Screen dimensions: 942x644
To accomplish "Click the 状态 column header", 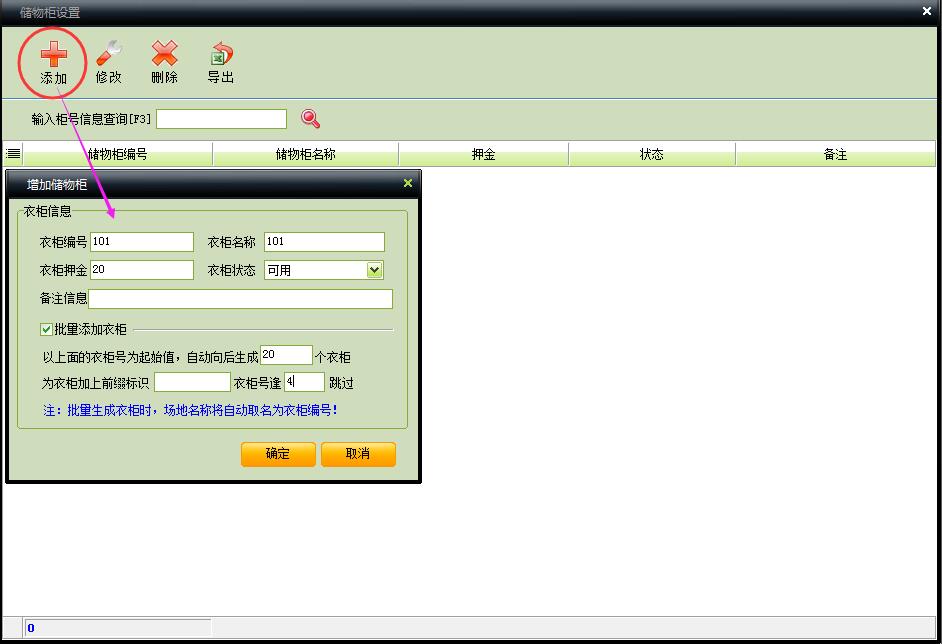I will [x=651, y=154].
